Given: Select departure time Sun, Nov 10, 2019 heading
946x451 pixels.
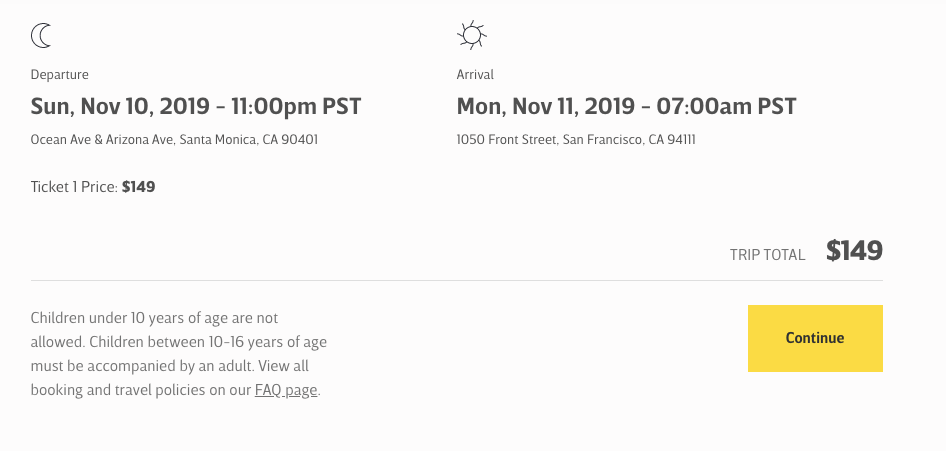Looking at the screenshot, I should 195,107.
